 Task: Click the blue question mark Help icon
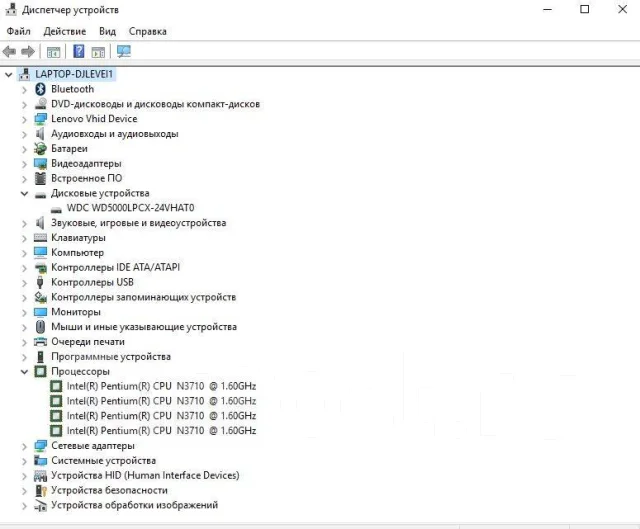[x=78, y=51]
